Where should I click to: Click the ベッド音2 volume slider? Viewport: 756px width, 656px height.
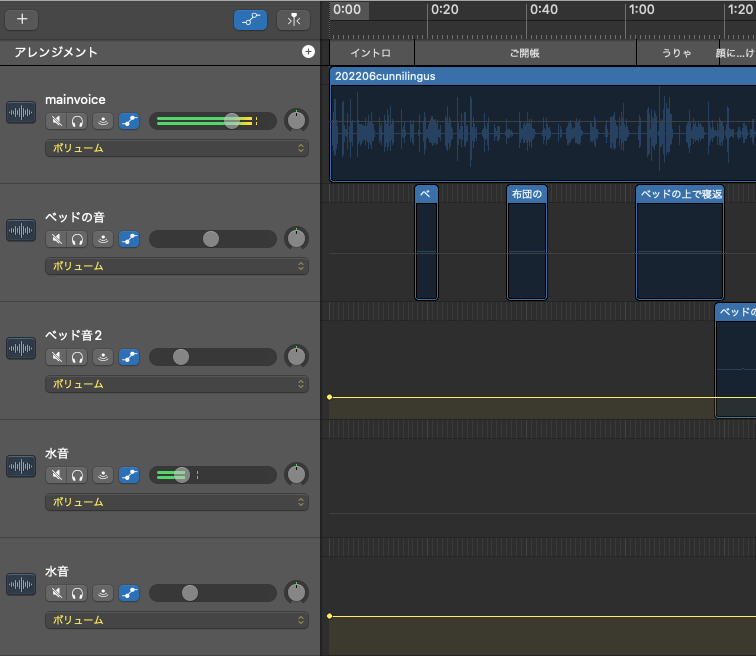pos(213,357)
